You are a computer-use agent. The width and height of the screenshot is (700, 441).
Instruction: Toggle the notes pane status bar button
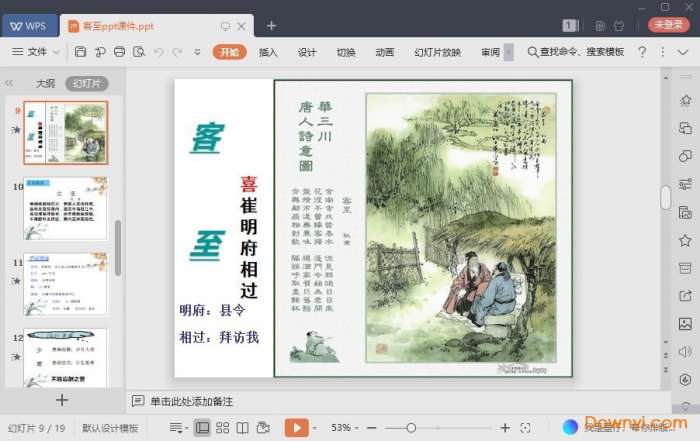pyautogui.click(x=178, y=428)
